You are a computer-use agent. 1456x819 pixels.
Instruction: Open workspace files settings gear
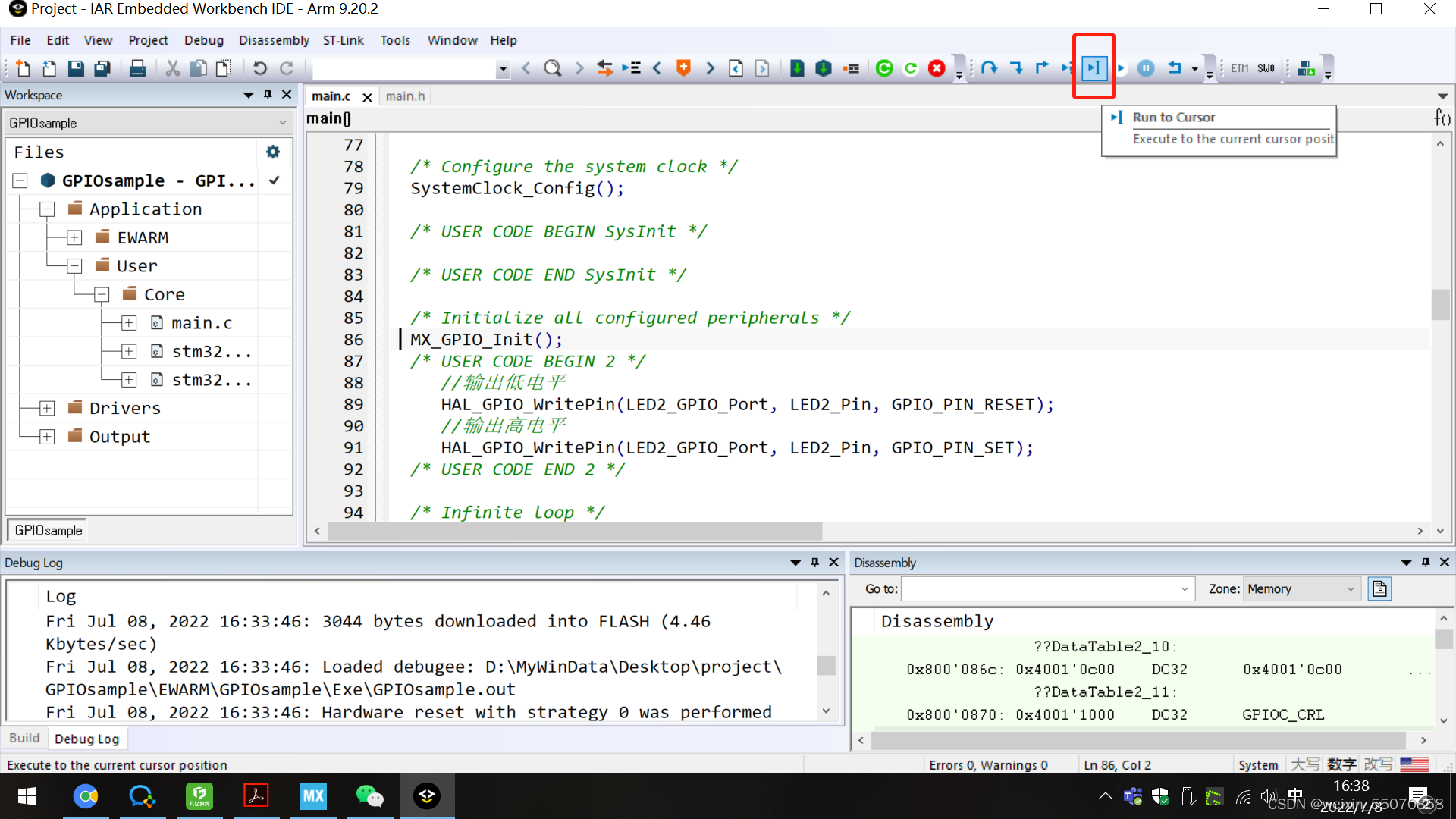273,152
